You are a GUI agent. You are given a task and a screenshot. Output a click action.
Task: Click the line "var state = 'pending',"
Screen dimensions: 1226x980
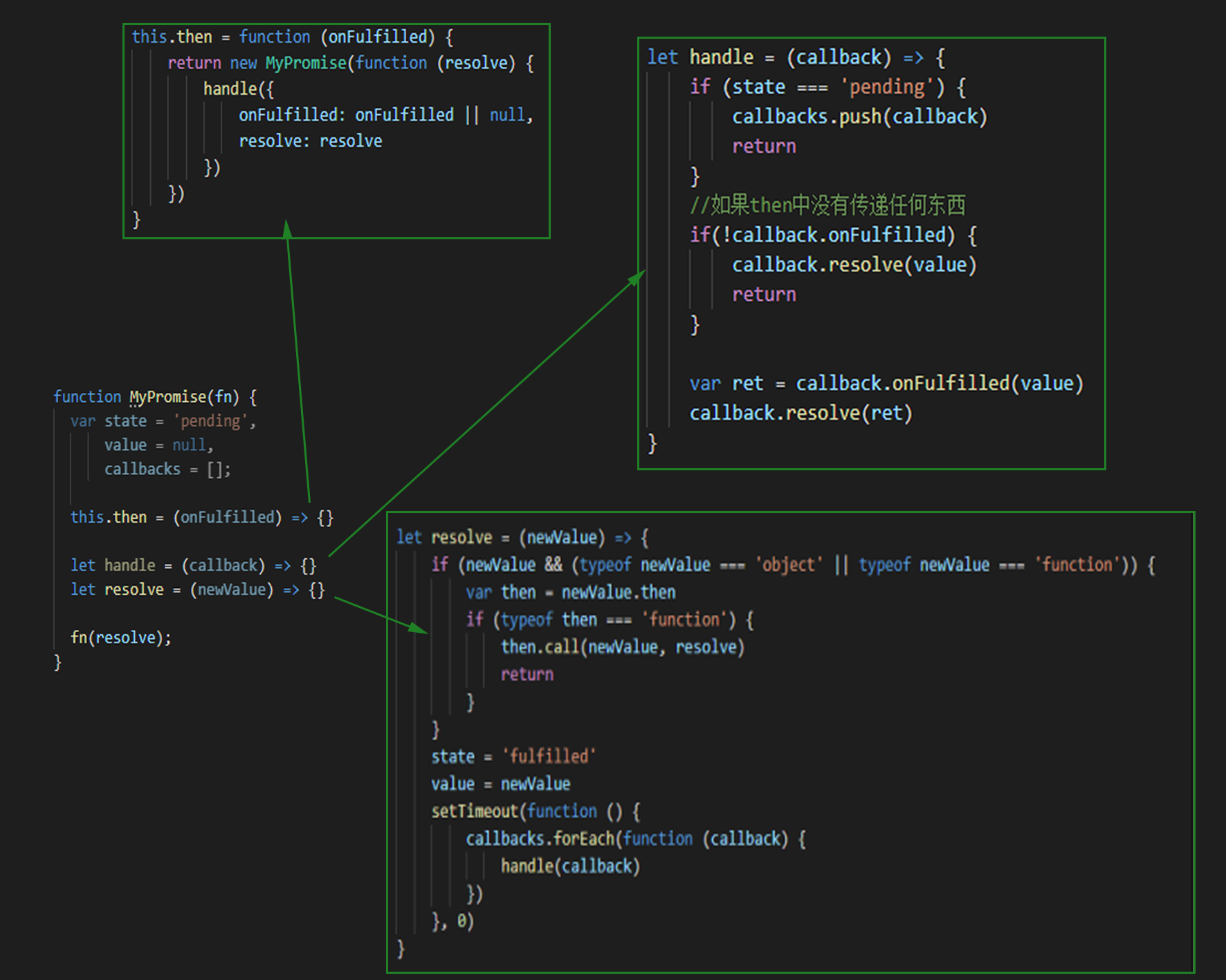click(x=163, y=421)
